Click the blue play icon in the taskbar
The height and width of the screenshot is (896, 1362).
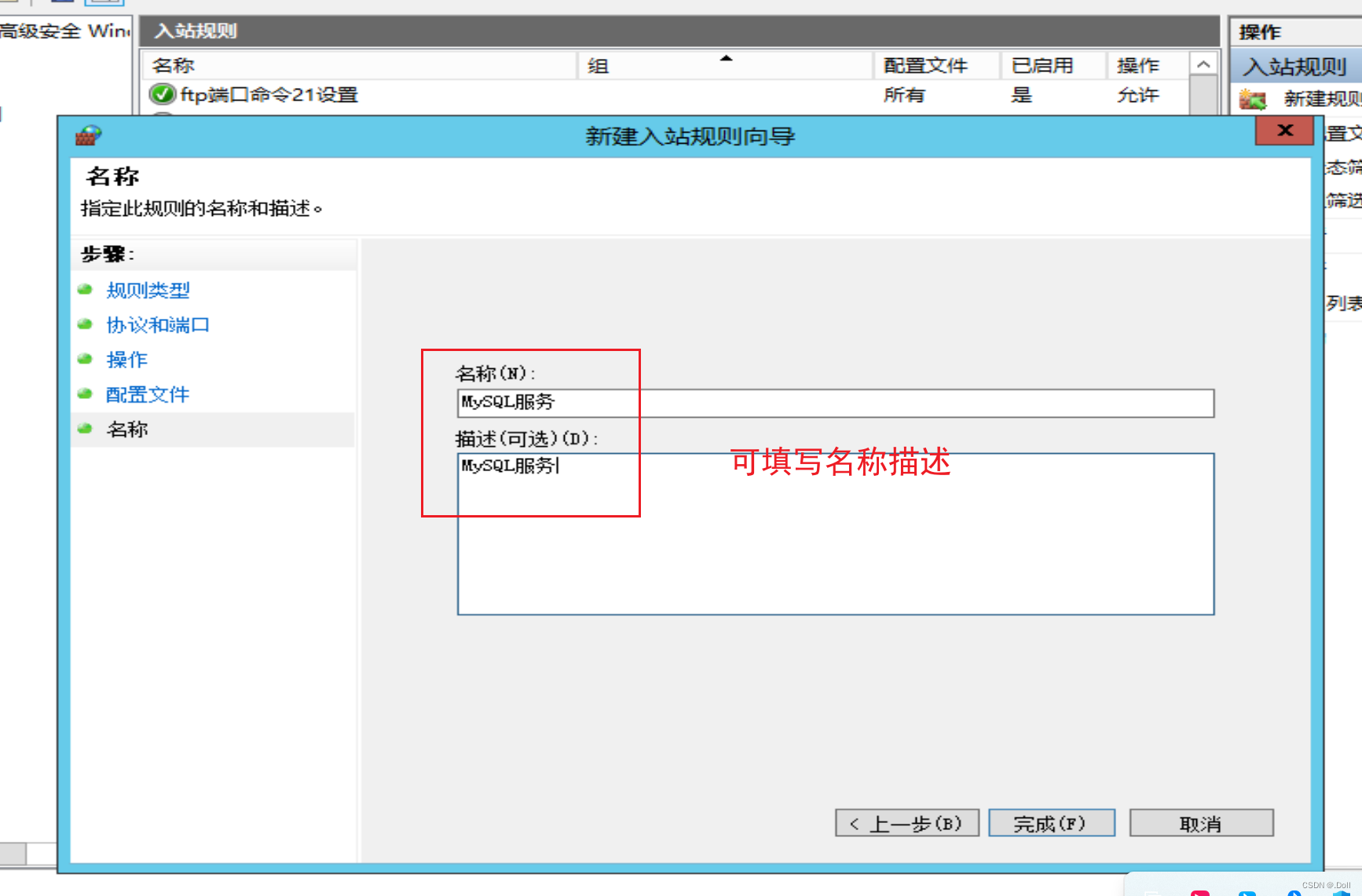pyautogui.click(x=1249, y=893)
